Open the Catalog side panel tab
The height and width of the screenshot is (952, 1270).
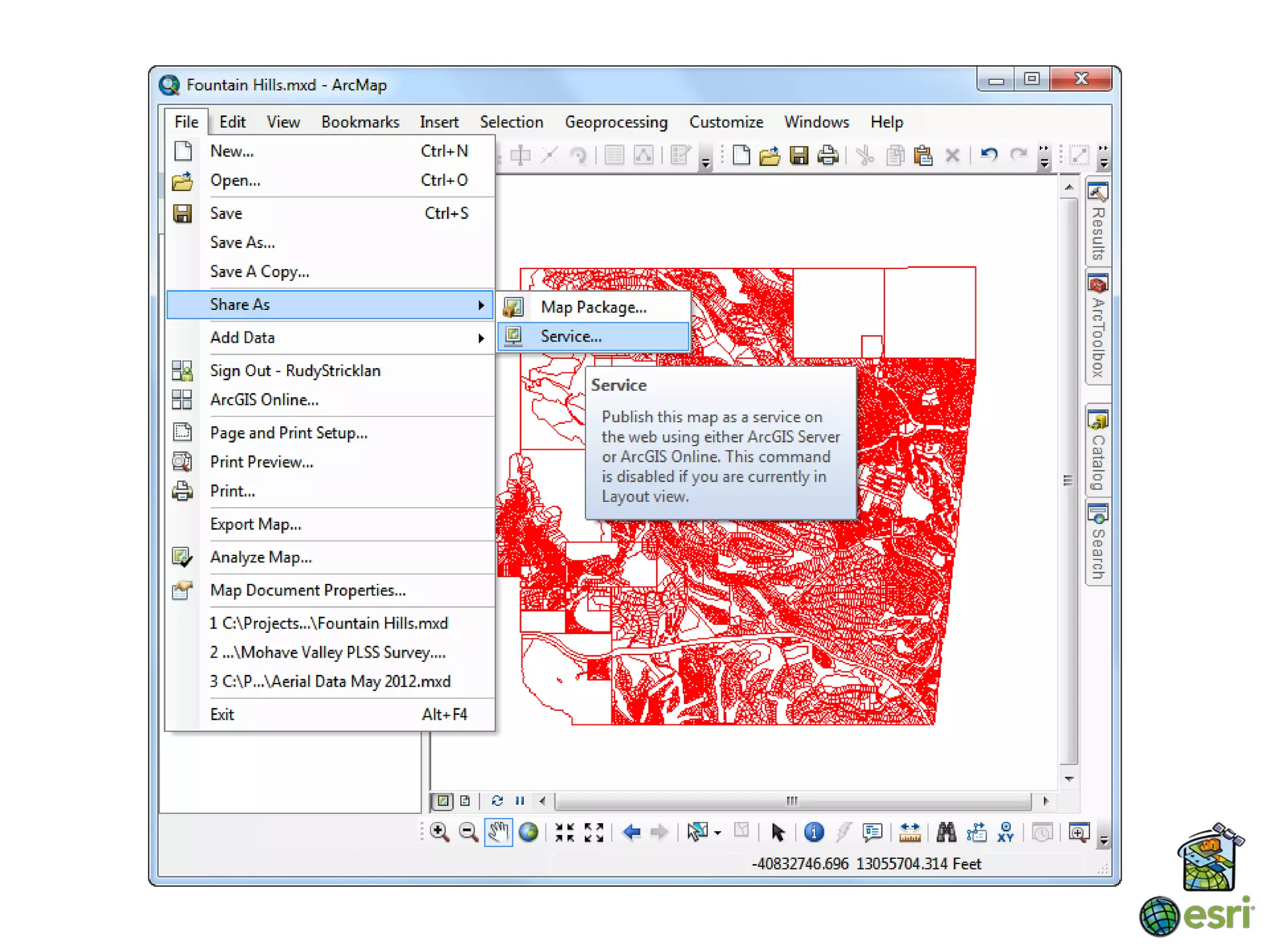pyautogui.click(x=1098, y=451)
